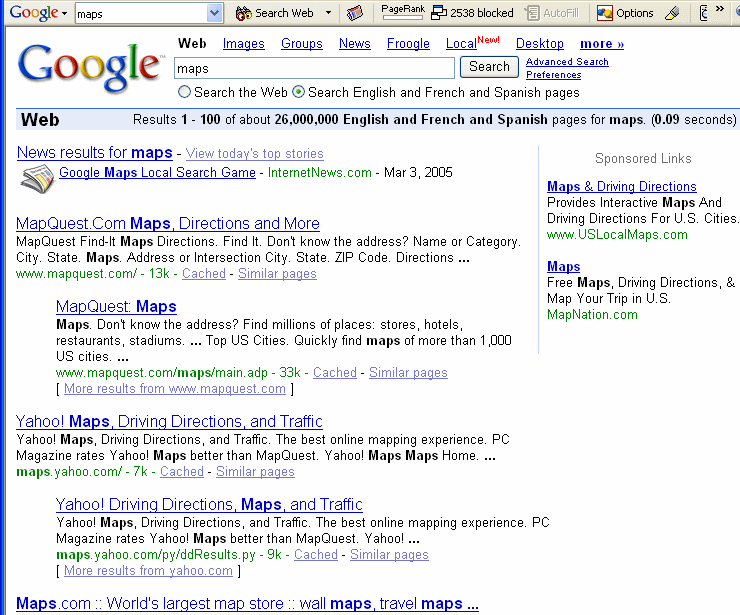Open Similar pages for ddResults.py result
740x615 pixels.
click(389, 555)
